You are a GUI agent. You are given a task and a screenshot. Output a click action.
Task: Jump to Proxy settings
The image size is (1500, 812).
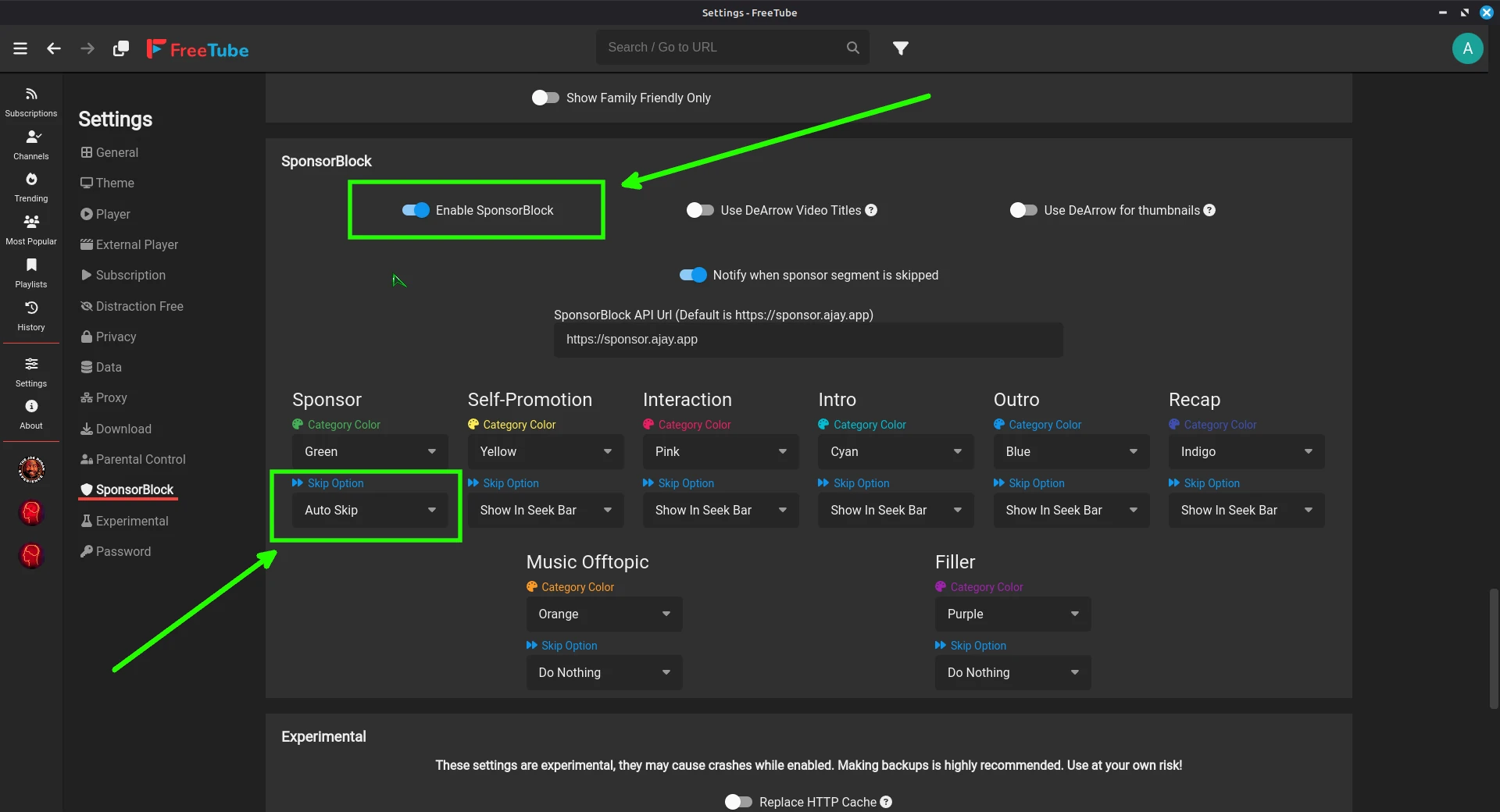click(104, 397)
